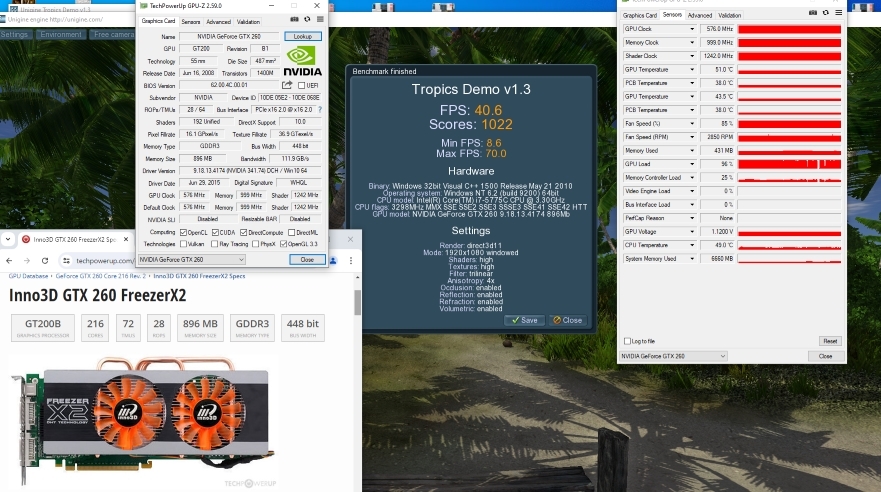The width and height of the screenshot is (881, 492).
Task: Click screenshot camera icon in GPU-Z Sensors window
Action: (x=813, y=12)
